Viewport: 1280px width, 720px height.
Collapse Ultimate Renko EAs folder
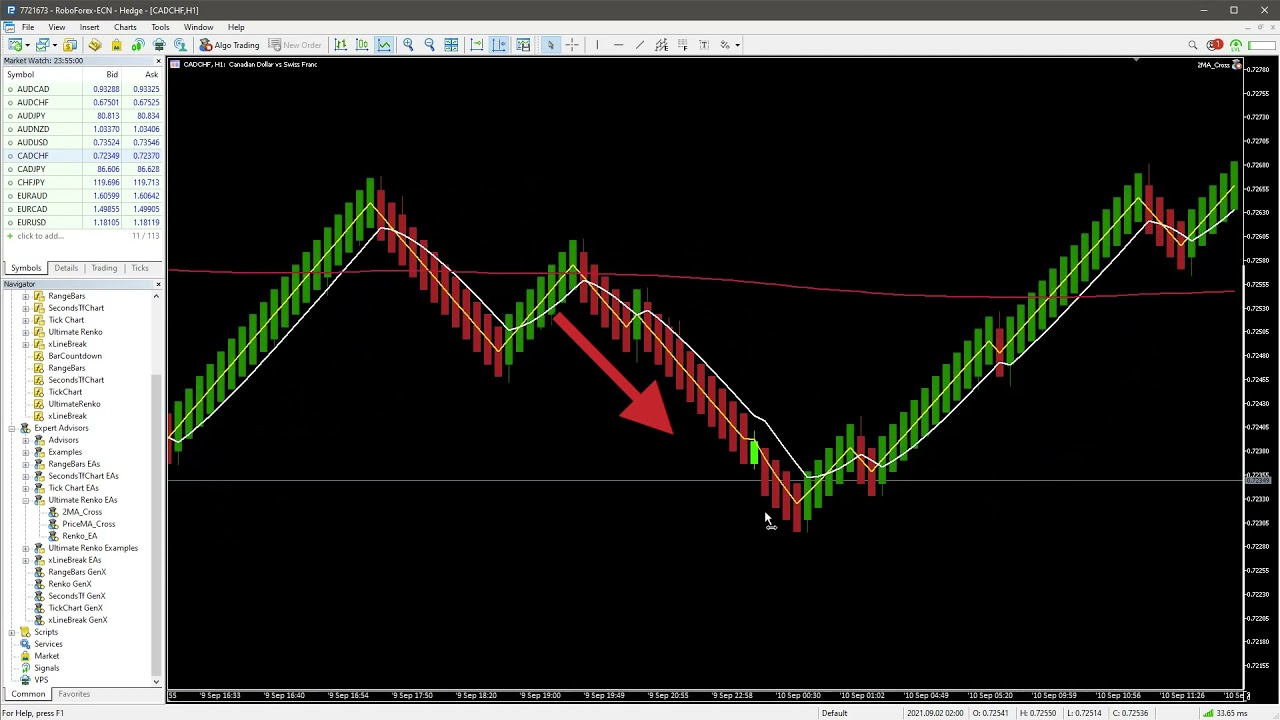point(26,500)
